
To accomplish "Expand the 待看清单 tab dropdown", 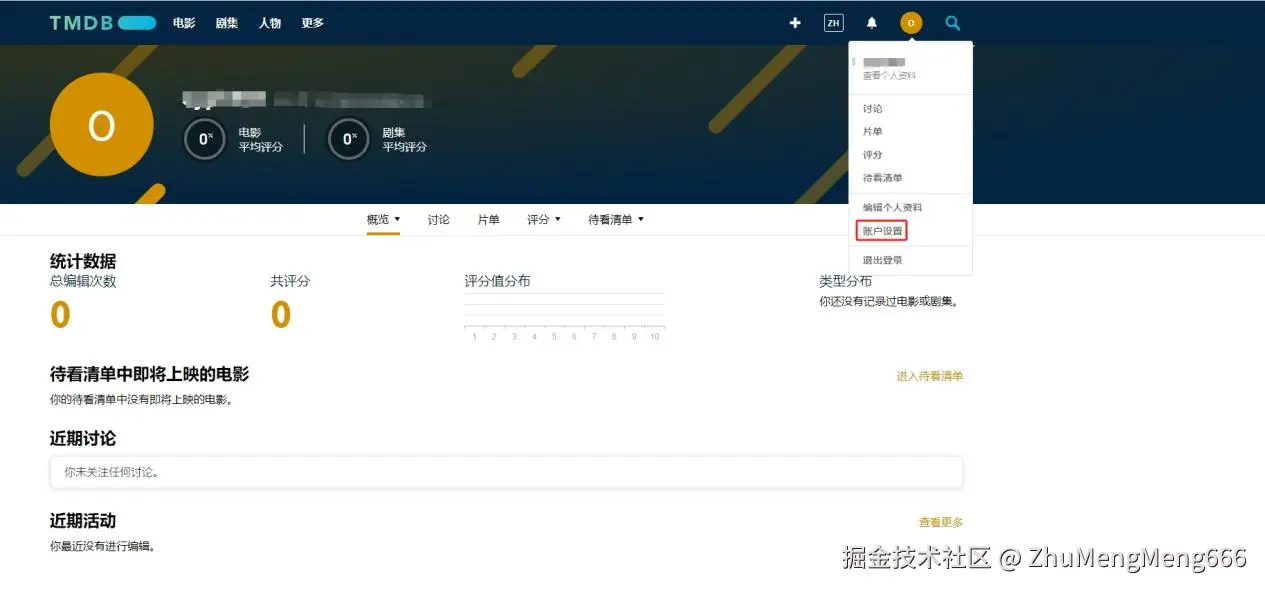I will [616, 220].
